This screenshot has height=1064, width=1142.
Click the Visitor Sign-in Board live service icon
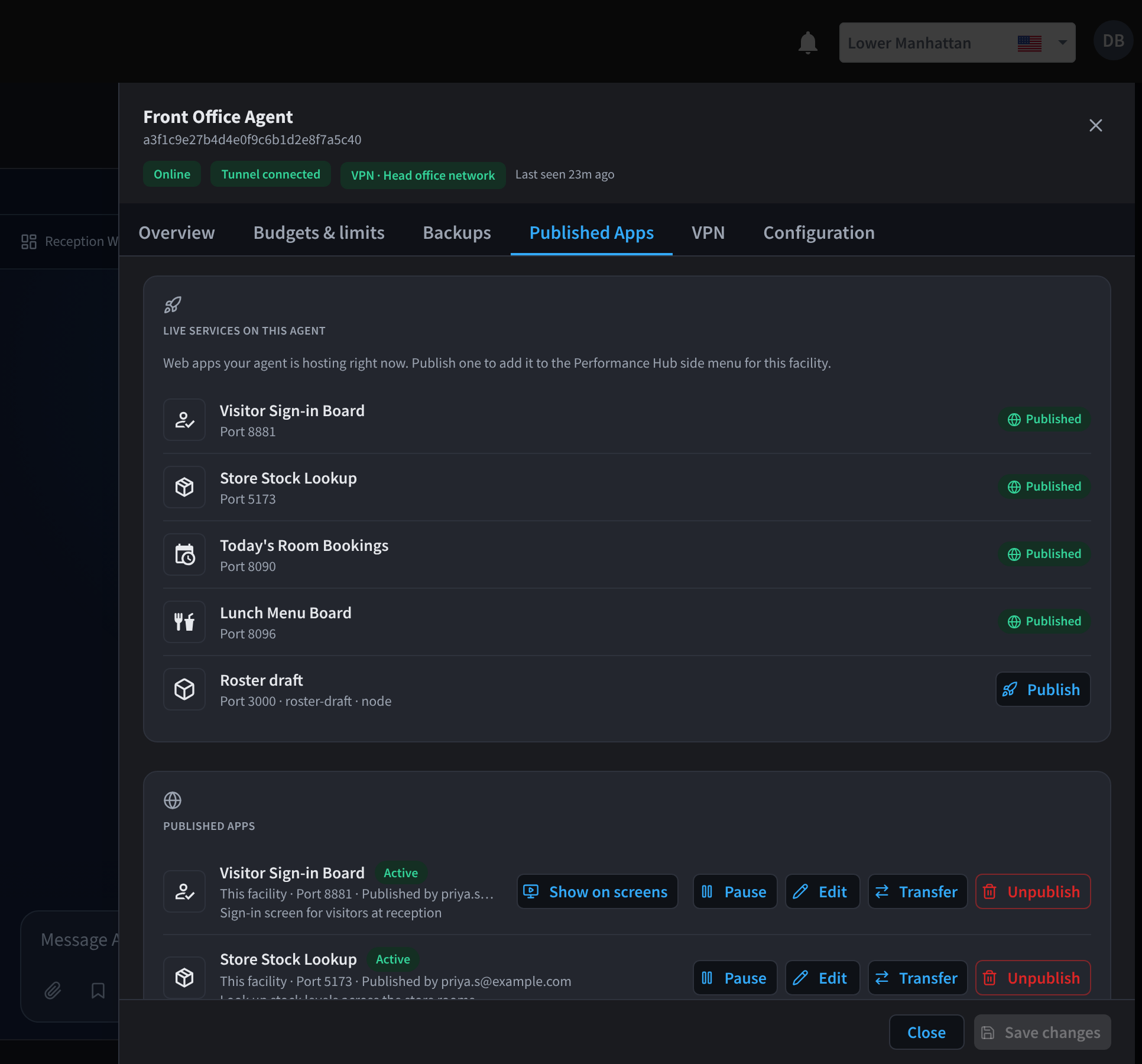[x=184, y=420]
